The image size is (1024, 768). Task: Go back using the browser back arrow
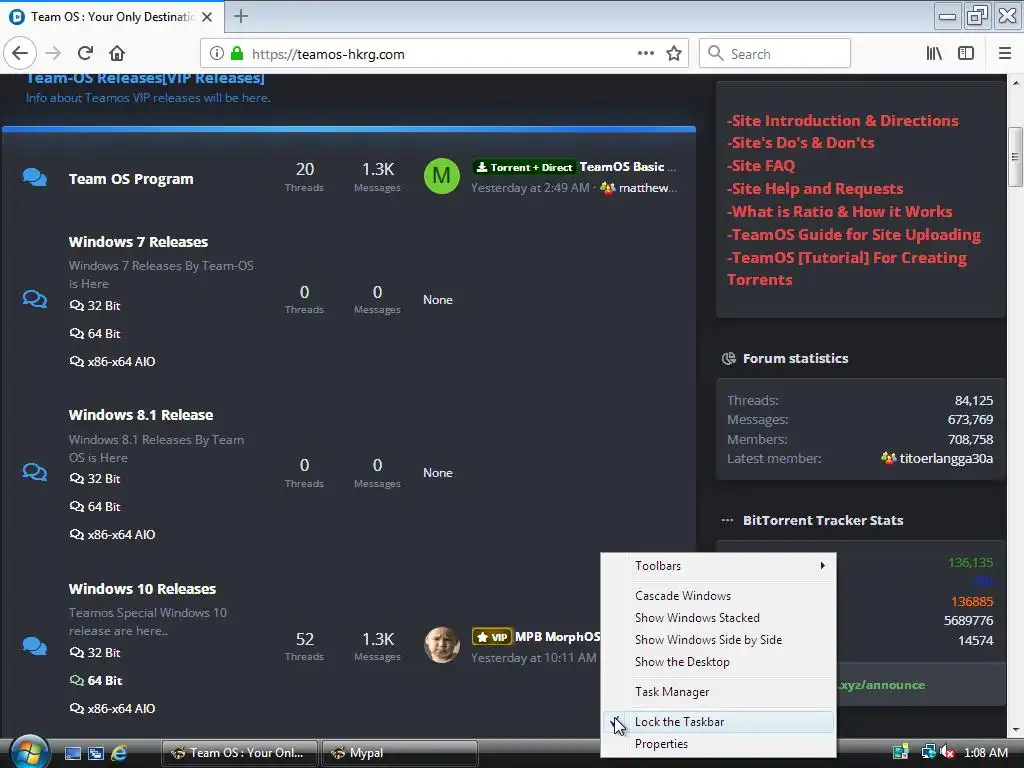(20, 54)
